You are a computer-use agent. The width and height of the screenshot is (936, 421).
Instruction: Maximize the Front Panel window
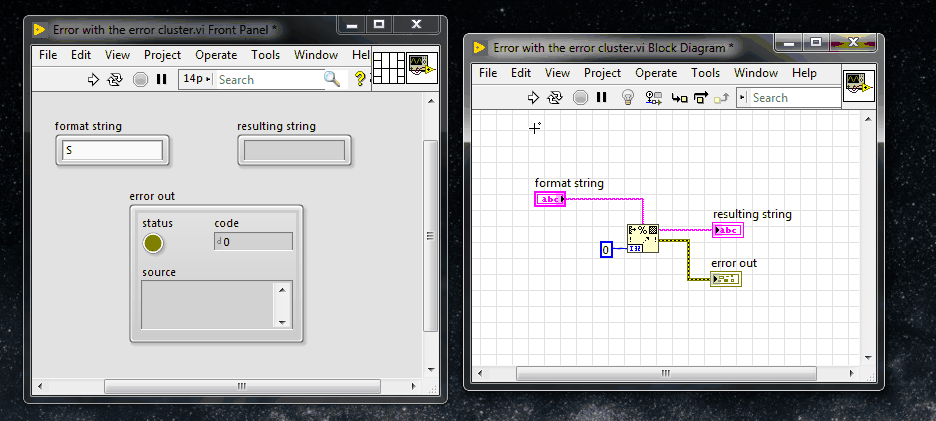[x=378, y=24]
